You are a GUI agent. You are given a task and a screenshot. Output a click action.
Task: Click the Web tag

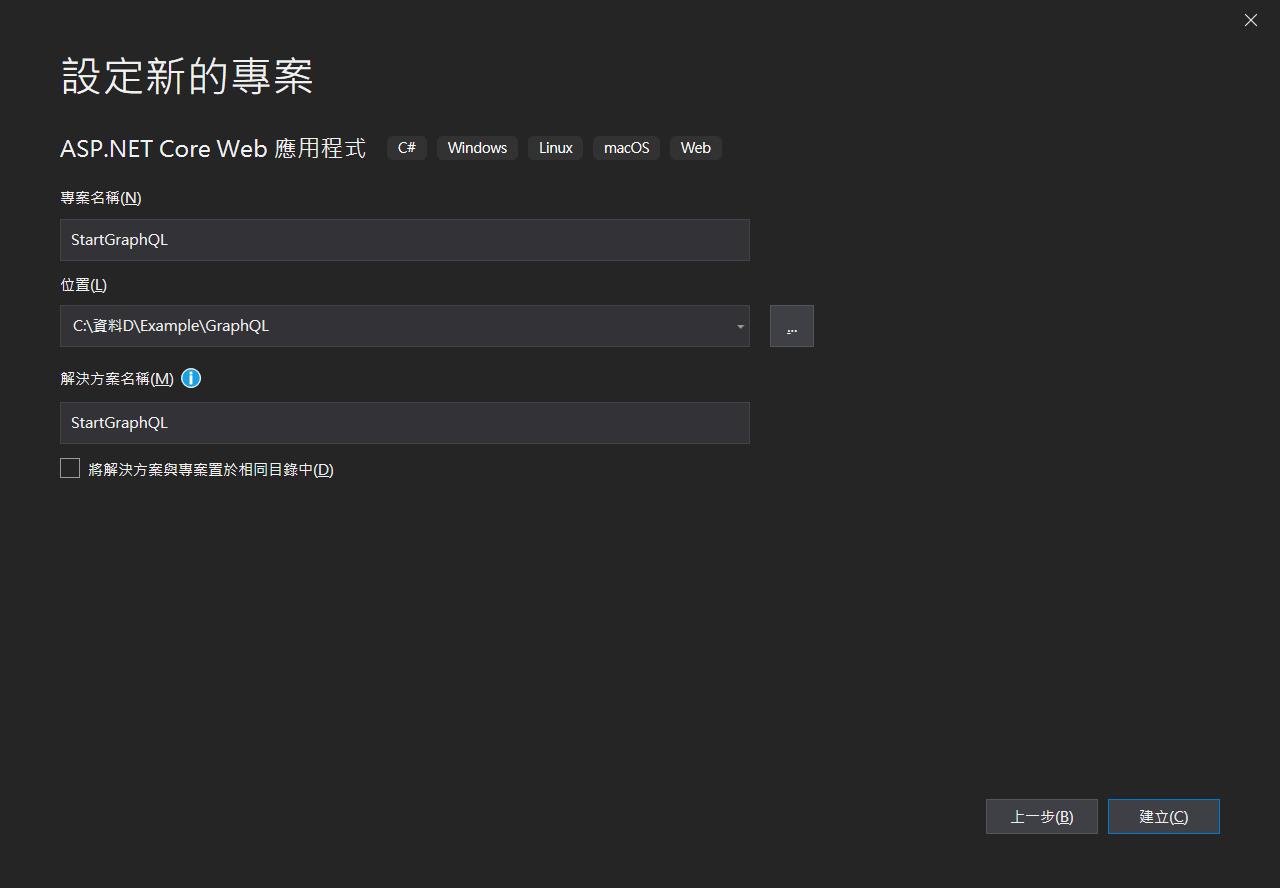tap(696, 148)
